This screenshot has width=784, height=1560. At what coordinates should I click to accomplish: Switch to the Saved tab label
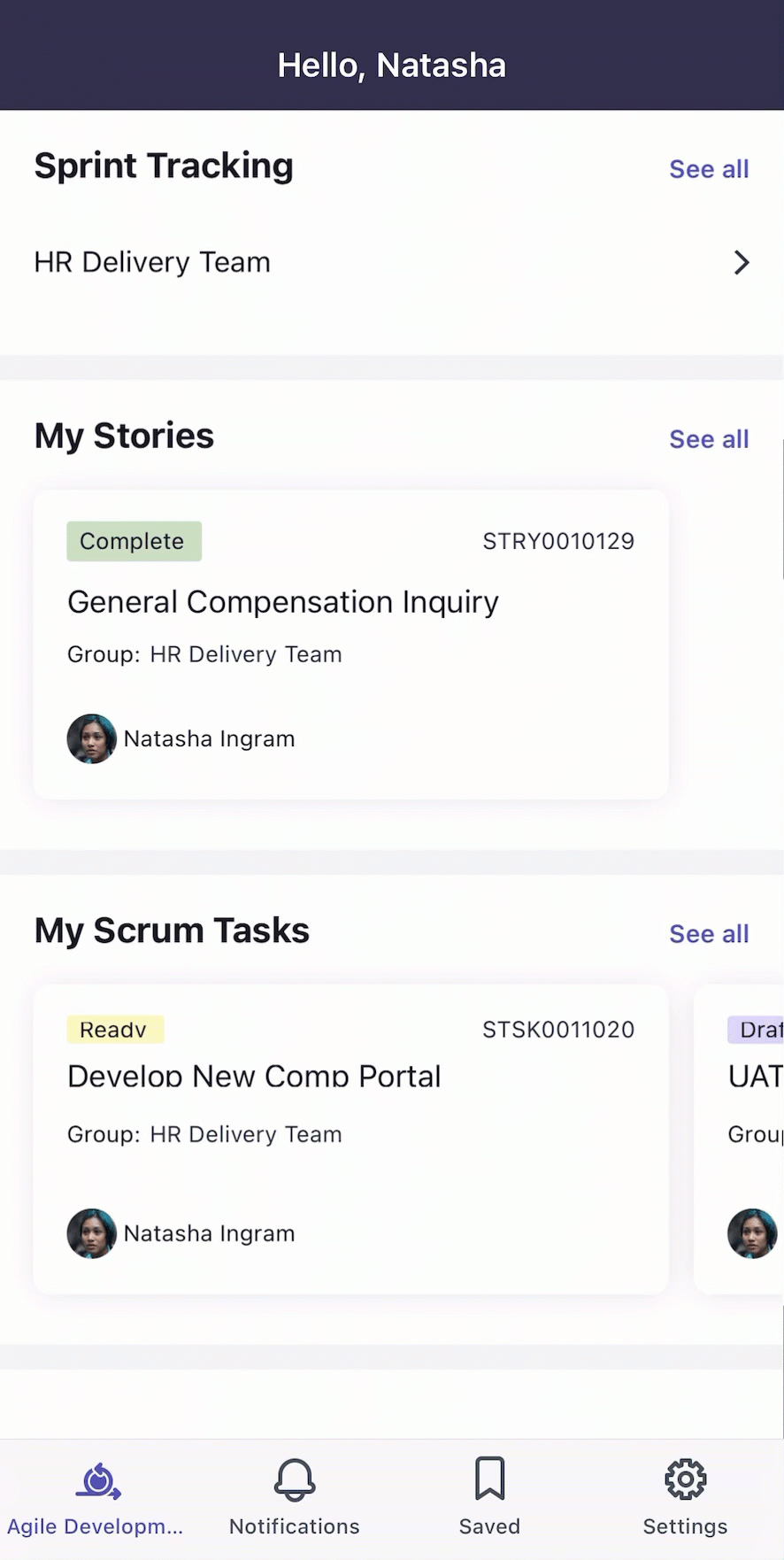pyautogui.click(x=489, y=1526)
